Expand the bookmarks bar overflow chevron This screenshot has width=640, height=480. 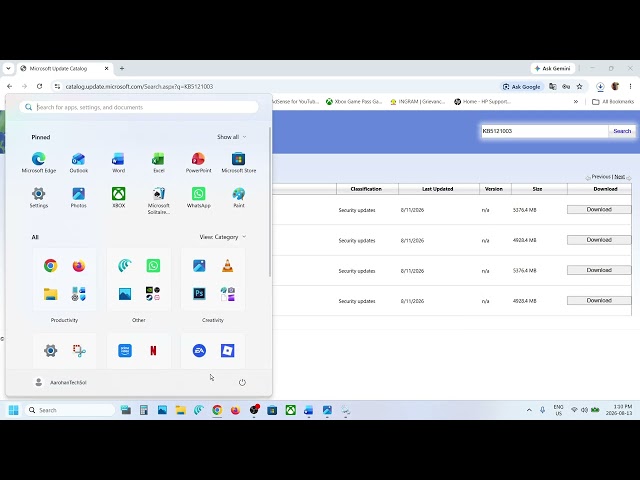pyautogui.click(x=576, y=102)
